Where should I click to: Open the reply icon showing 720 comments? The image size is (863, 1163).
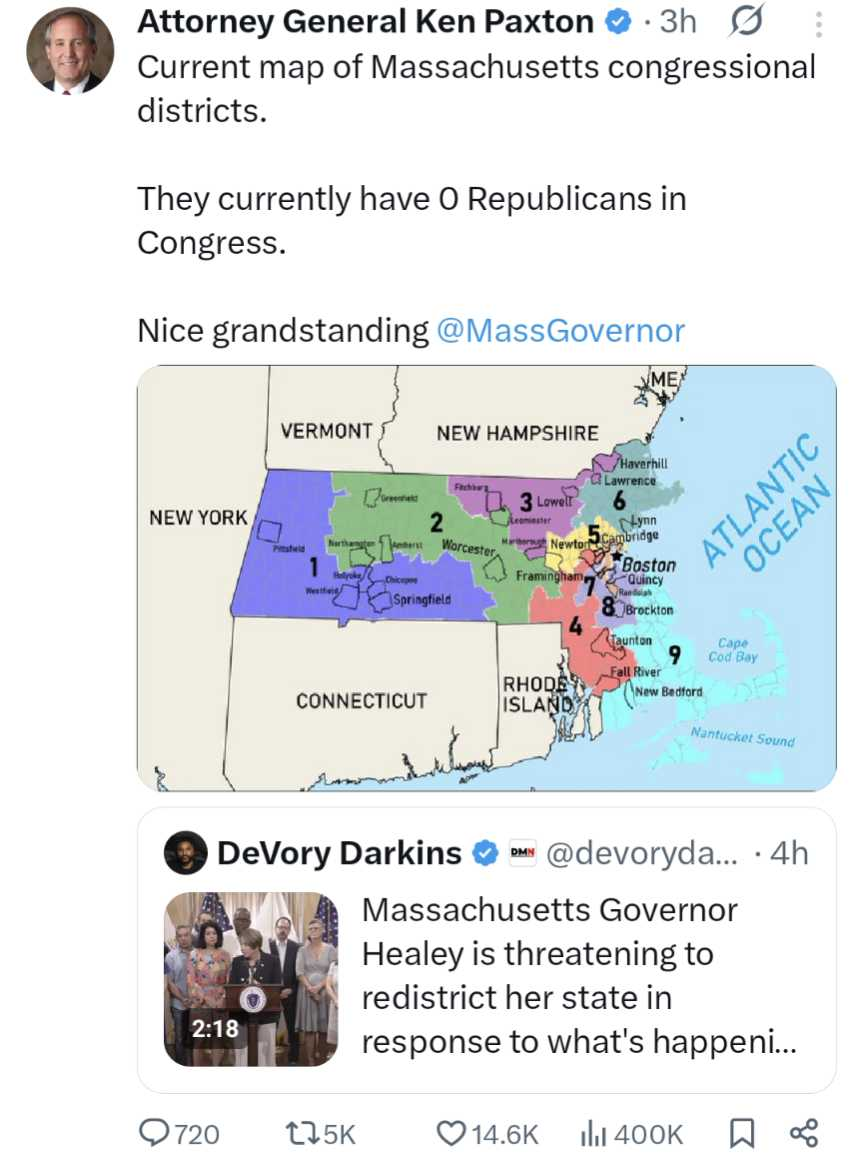tap(179, 1134)
